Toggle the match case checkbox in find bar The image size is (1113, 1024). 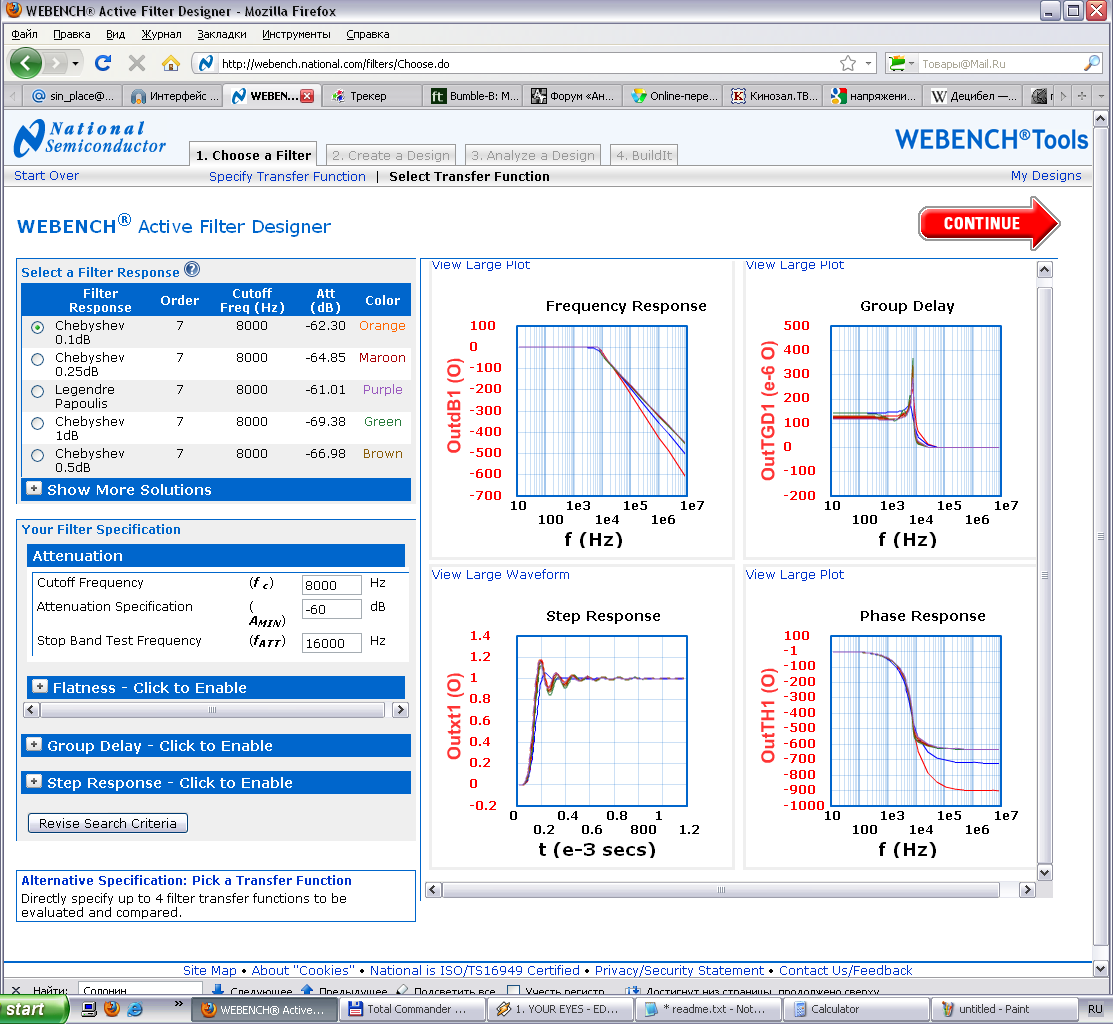pos(514,991)
